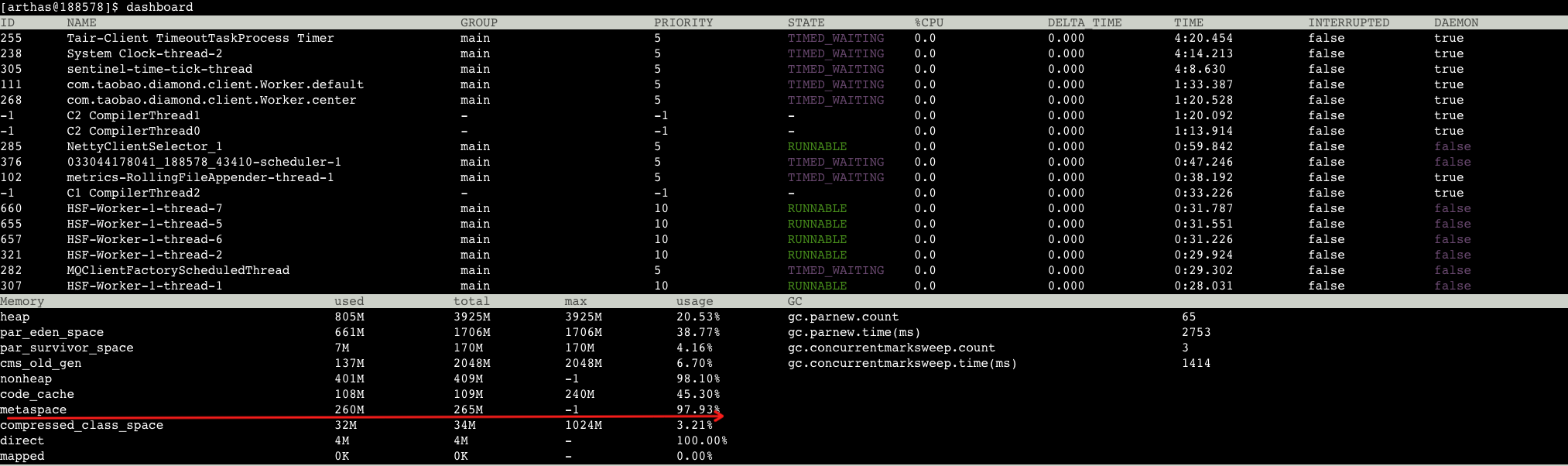Click the TIMED_WAITING state of System Clock-thread-2

[x=836, y=53]
